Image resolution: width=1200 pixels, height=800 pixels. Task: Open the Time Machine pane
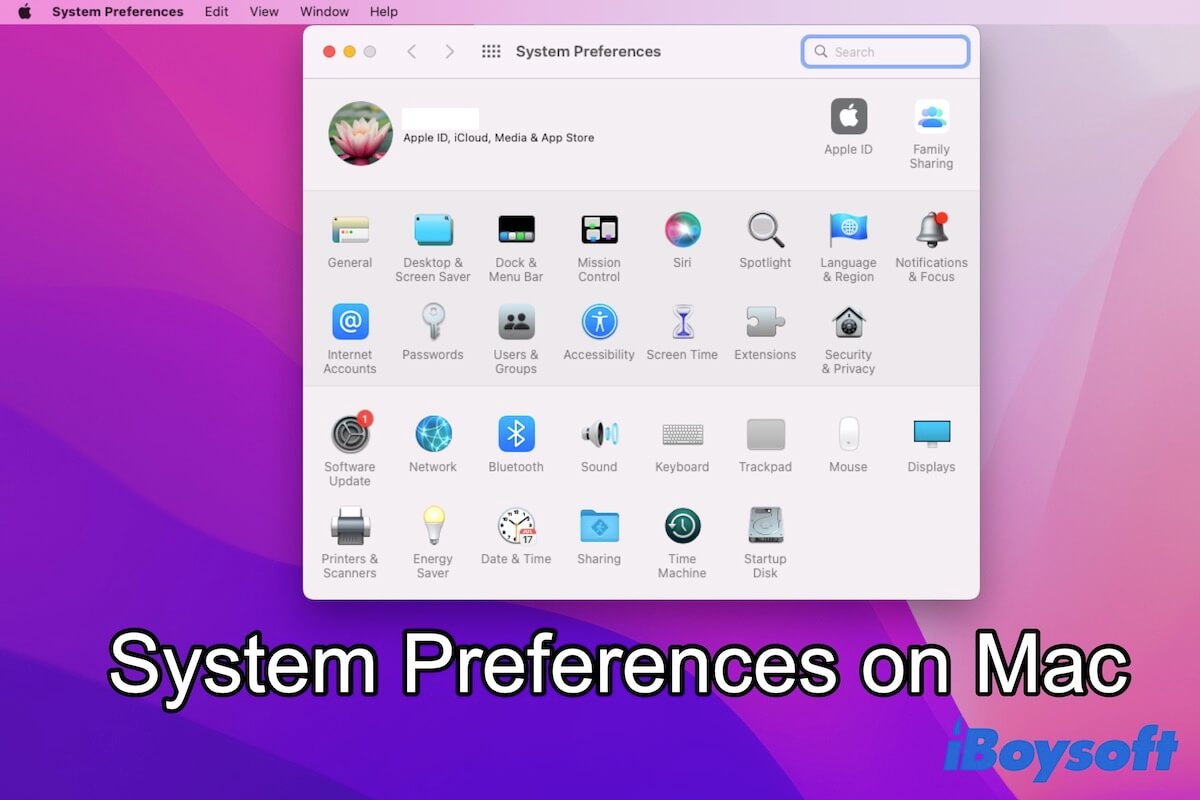[x=682, y=527]
